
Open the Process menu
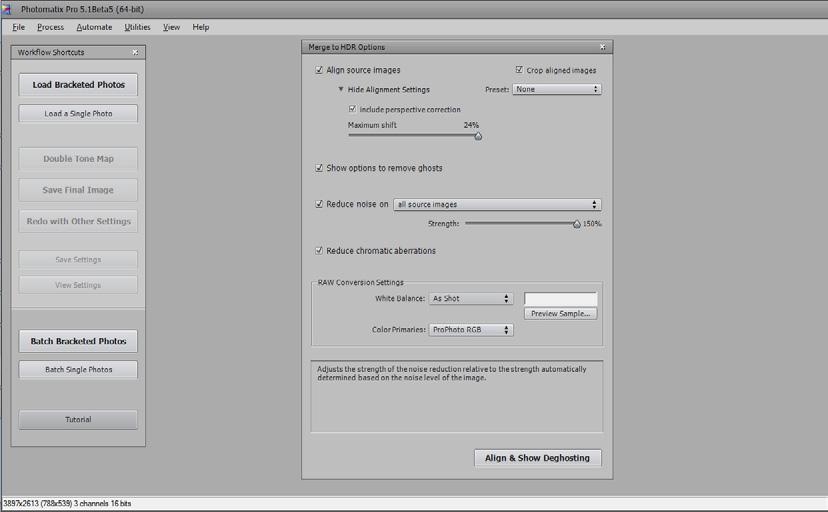click(50, 27)
